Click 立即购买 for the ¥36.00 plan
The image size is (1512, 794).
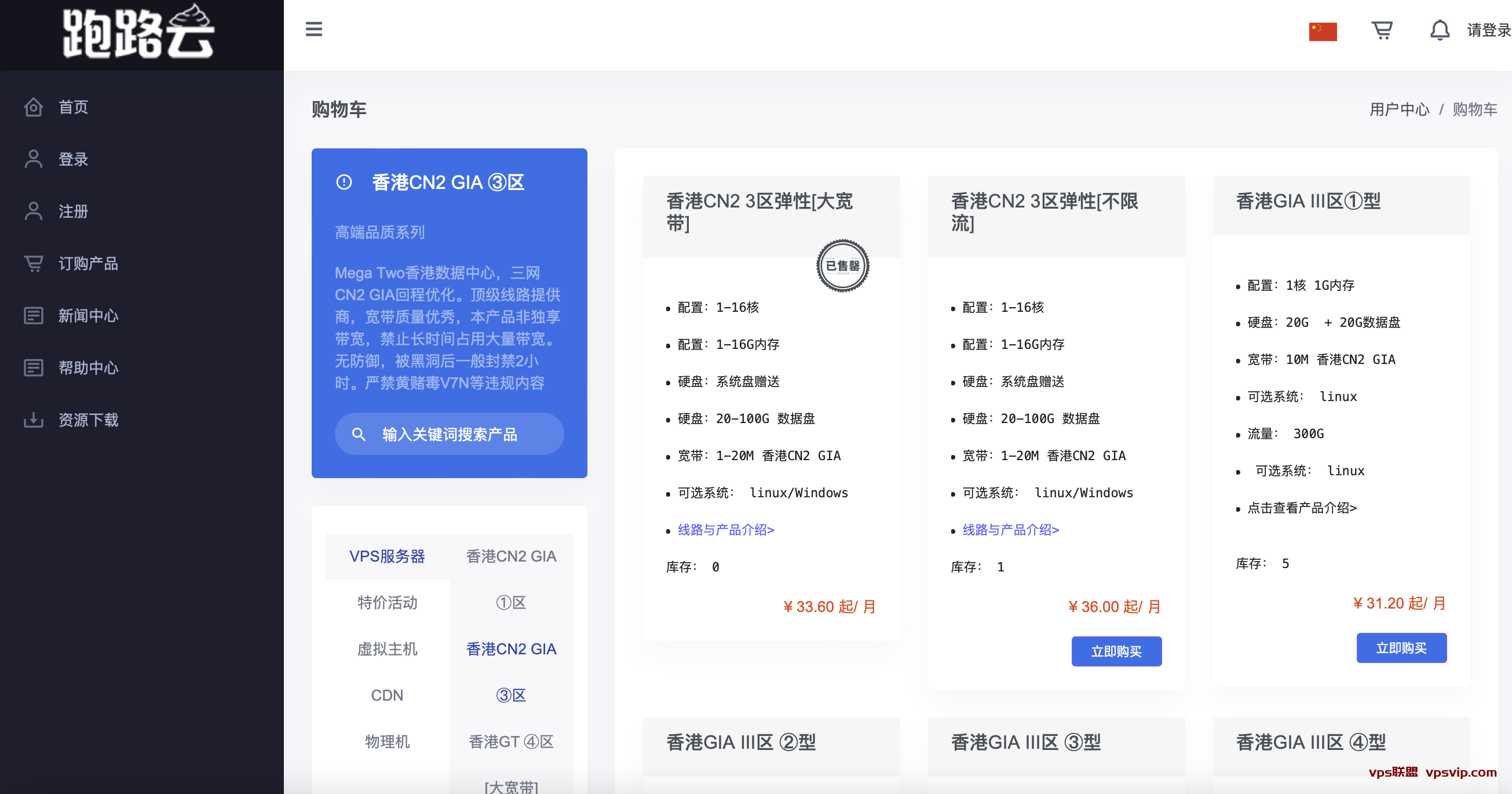pos(1116,651)
